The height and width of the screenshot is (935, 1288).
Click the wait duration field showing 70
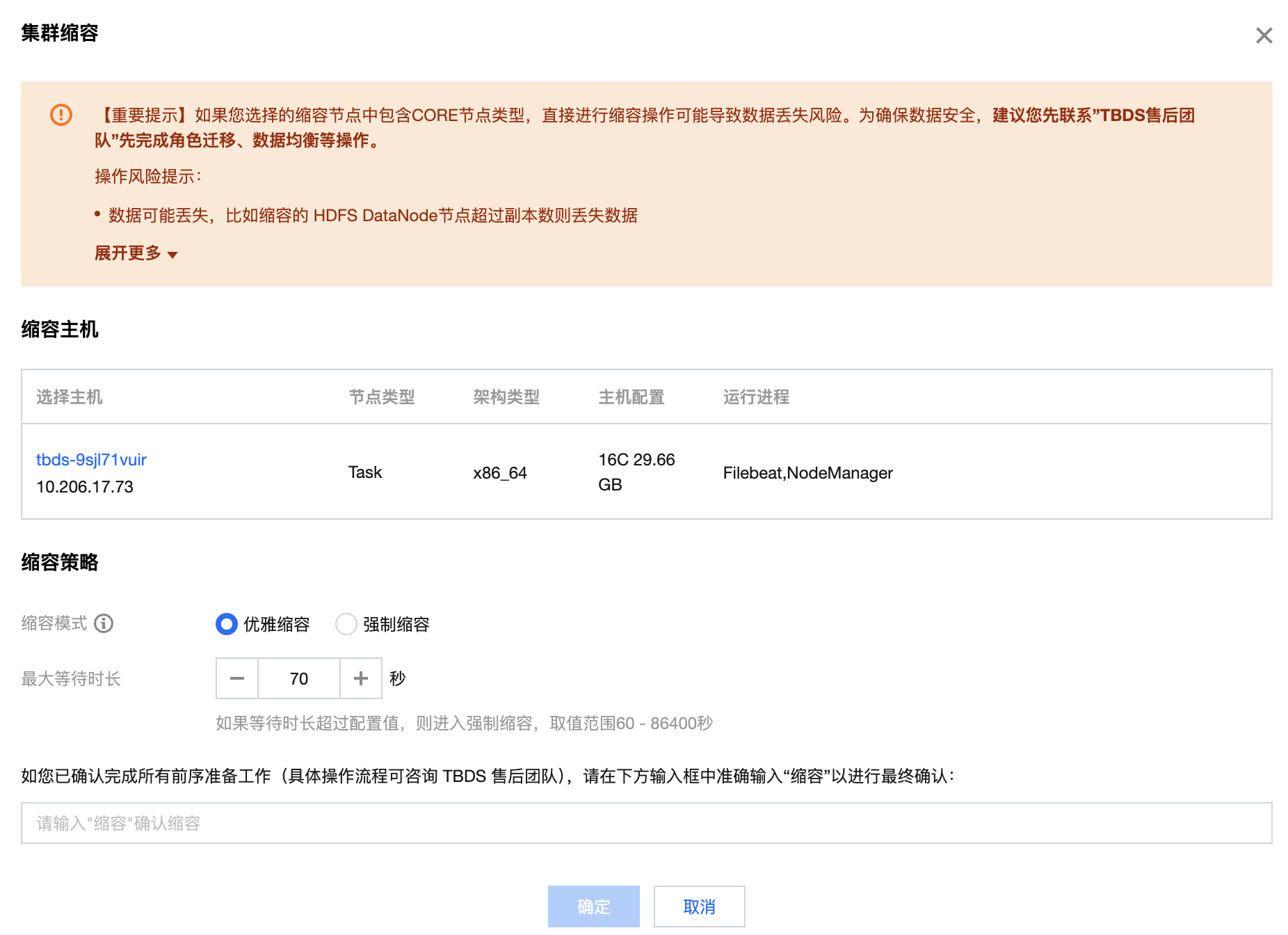pyautogui.click(x=299, y=678)
